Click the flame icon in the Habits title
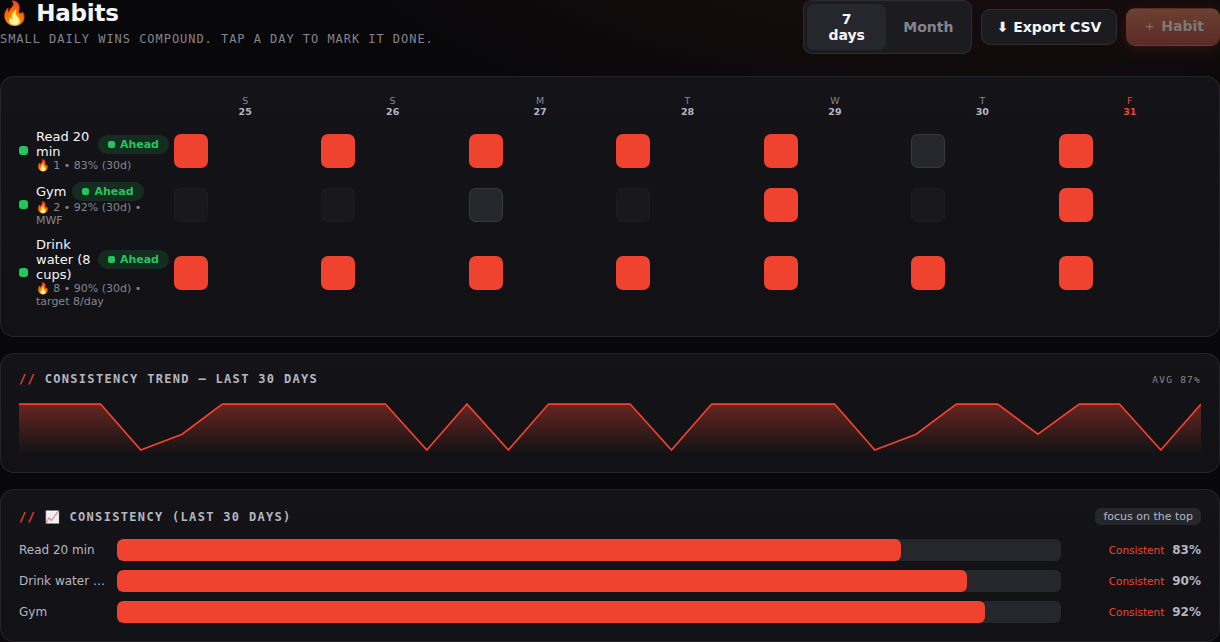The height and width of the screenshot is (642, 1220). click(x=14, y=14)
